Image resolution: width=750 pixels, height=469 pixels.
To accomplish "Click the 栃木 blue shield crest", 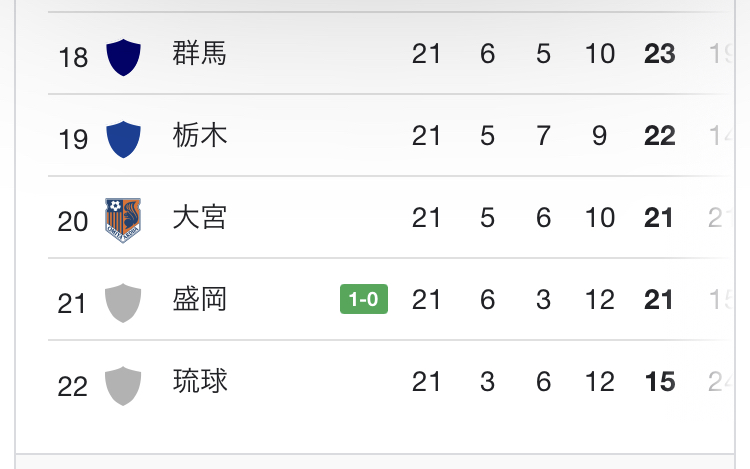I will (x=123, y=137).
